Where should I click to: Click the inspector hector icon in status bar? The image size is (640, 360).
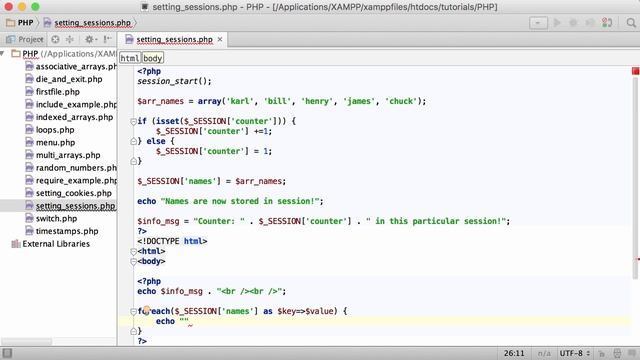pyautogui.click(x=617, y=353)
